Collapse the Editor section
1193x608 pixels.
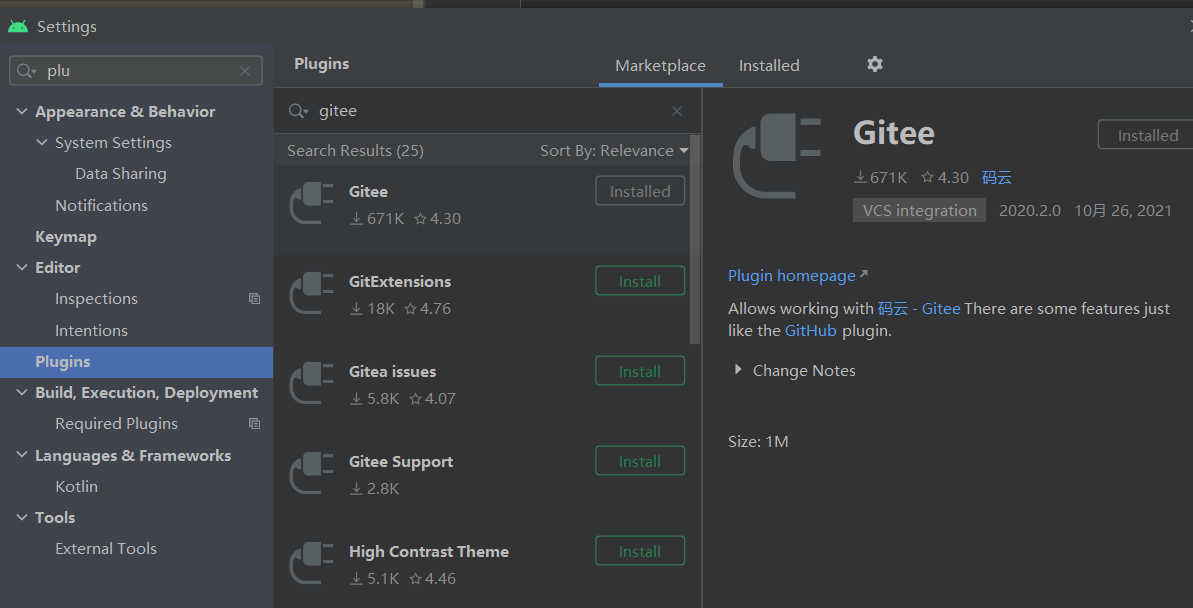click(x=21, y=268)
